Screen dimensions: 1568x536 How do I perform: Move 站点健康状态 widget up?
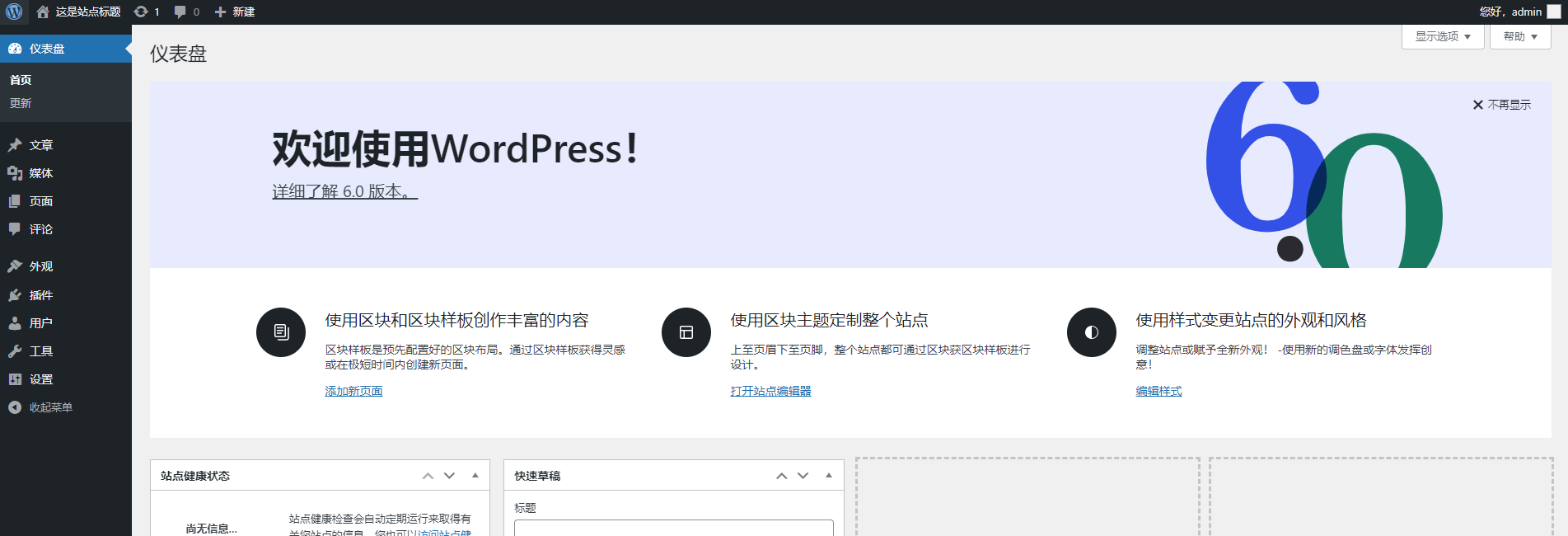coord(428,476)
